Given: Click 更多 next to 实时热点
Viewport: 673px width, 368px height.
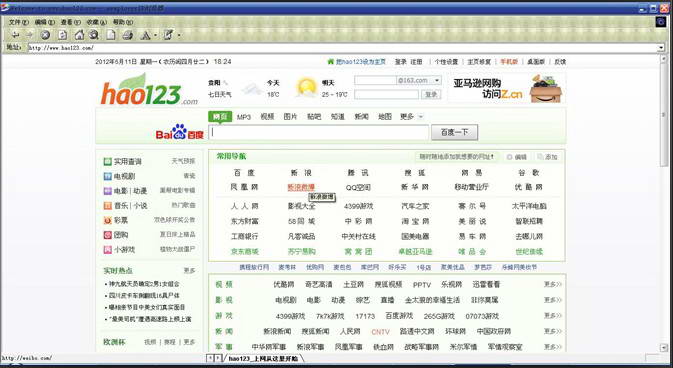Looking at the screenshot, I should click(189, 271).
